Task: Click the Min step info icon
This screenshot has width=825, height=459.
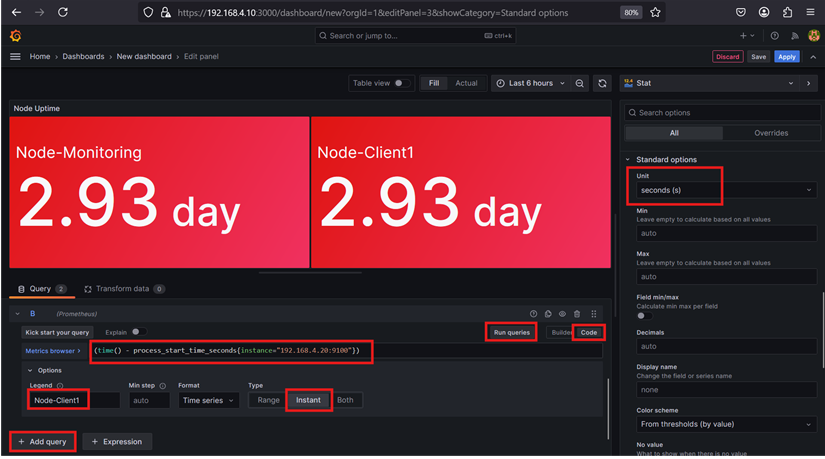Action: [x=163, y=386]
